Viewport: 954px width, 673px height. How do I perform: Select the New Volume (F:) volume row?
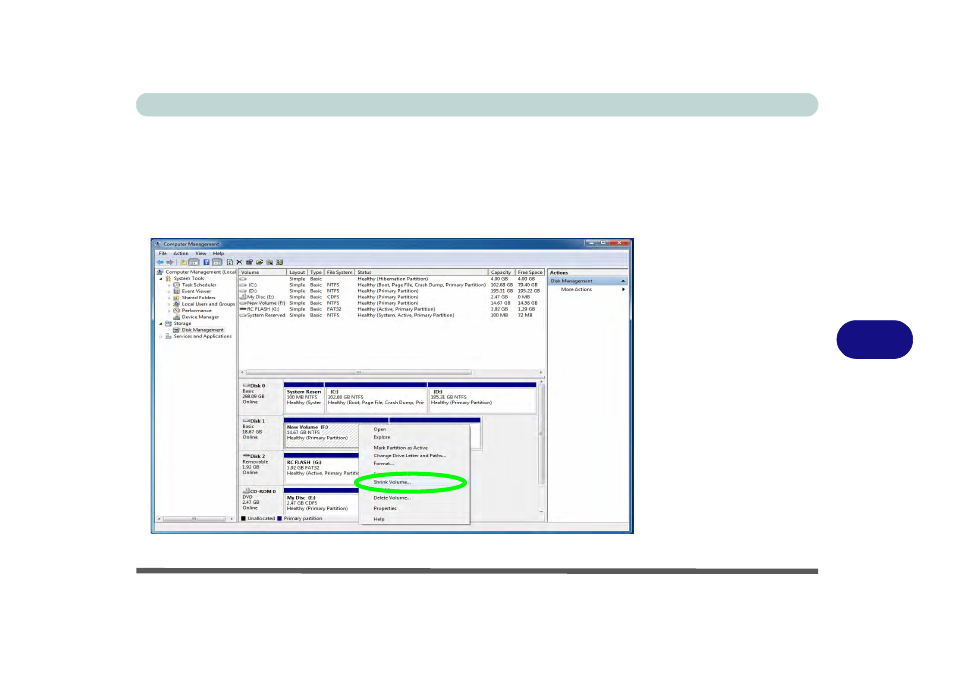tap(392, 303)
